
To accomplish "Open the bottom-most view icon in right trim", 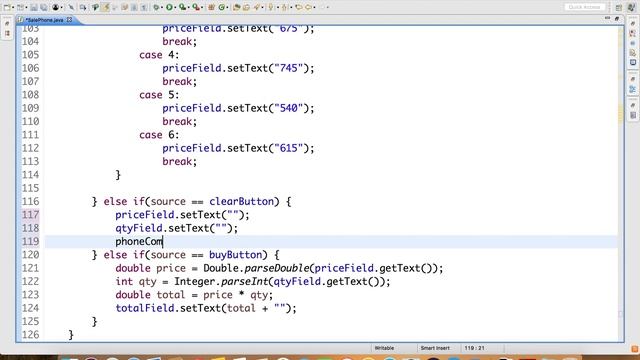I will click(633, 116).
